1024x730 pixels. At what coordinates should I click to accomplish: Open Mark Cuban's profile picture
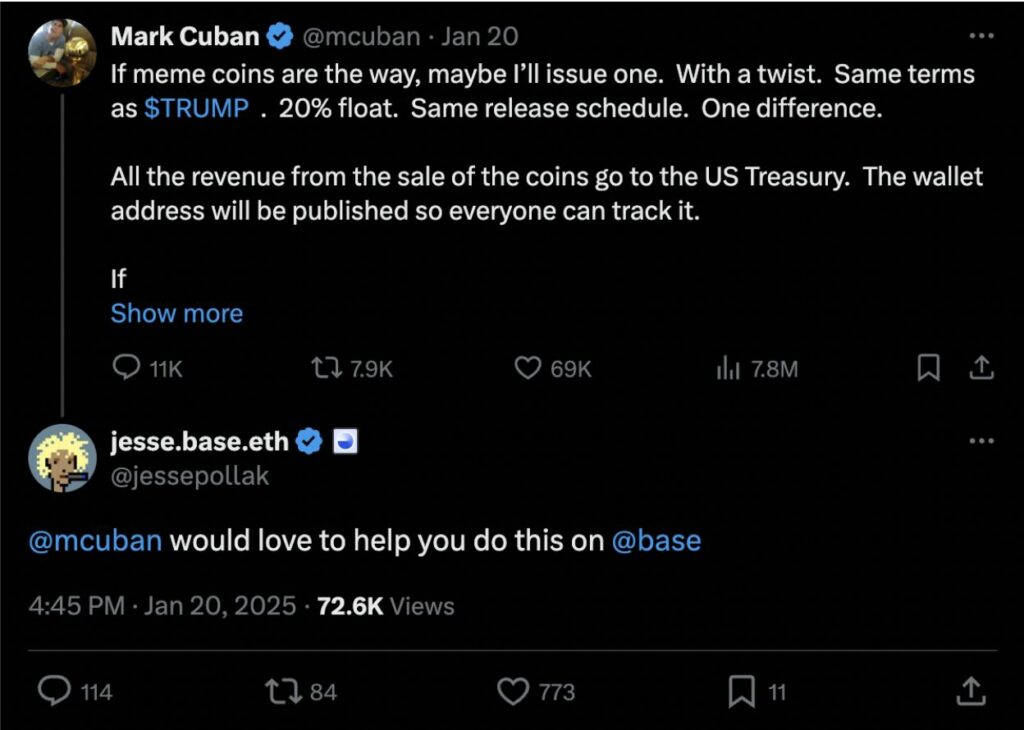[62, 53]
